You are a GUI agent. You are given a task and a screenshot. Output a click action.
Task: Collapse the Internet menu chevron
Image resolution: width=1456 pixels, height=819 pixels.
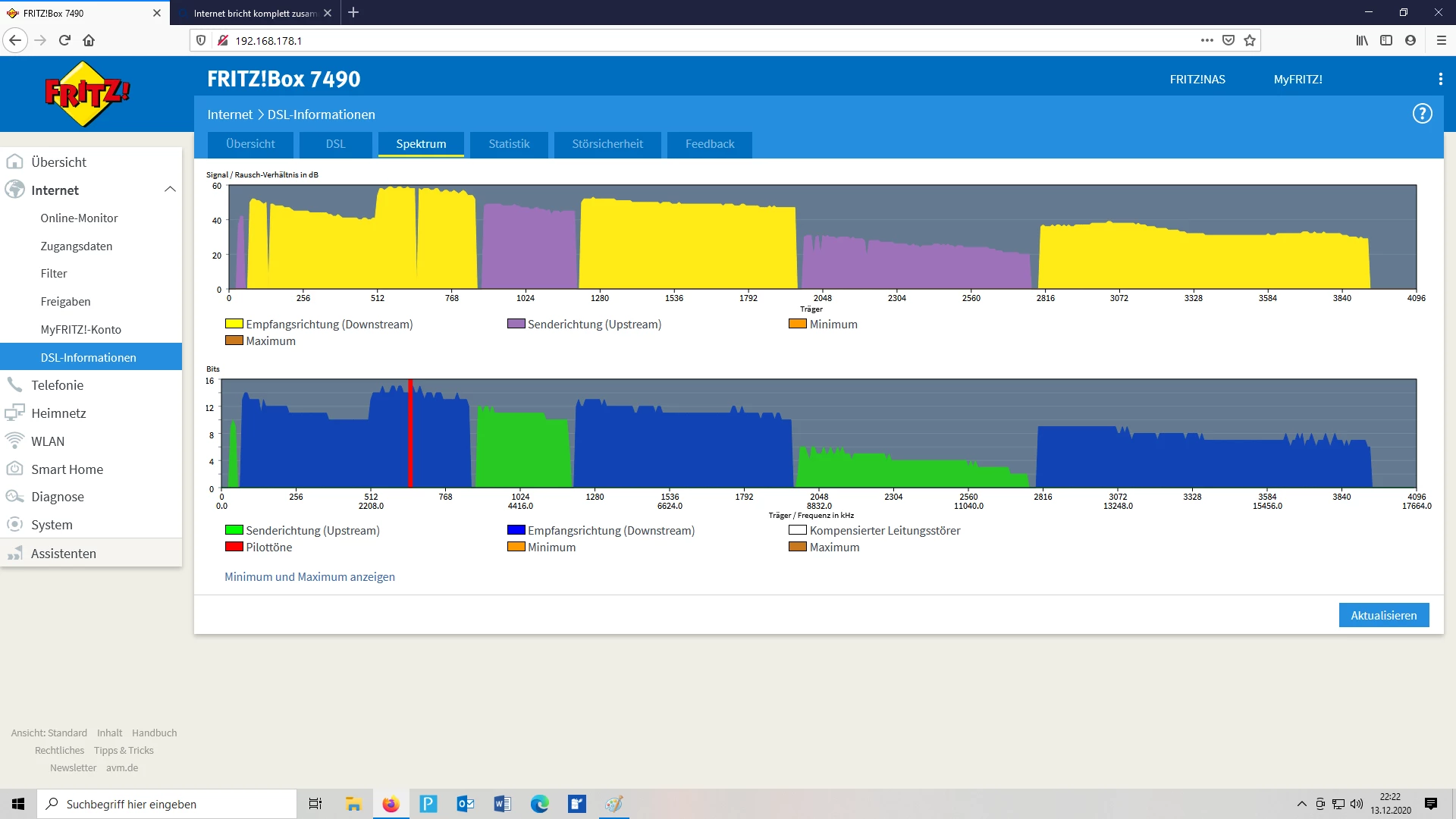tap(170, 190)
